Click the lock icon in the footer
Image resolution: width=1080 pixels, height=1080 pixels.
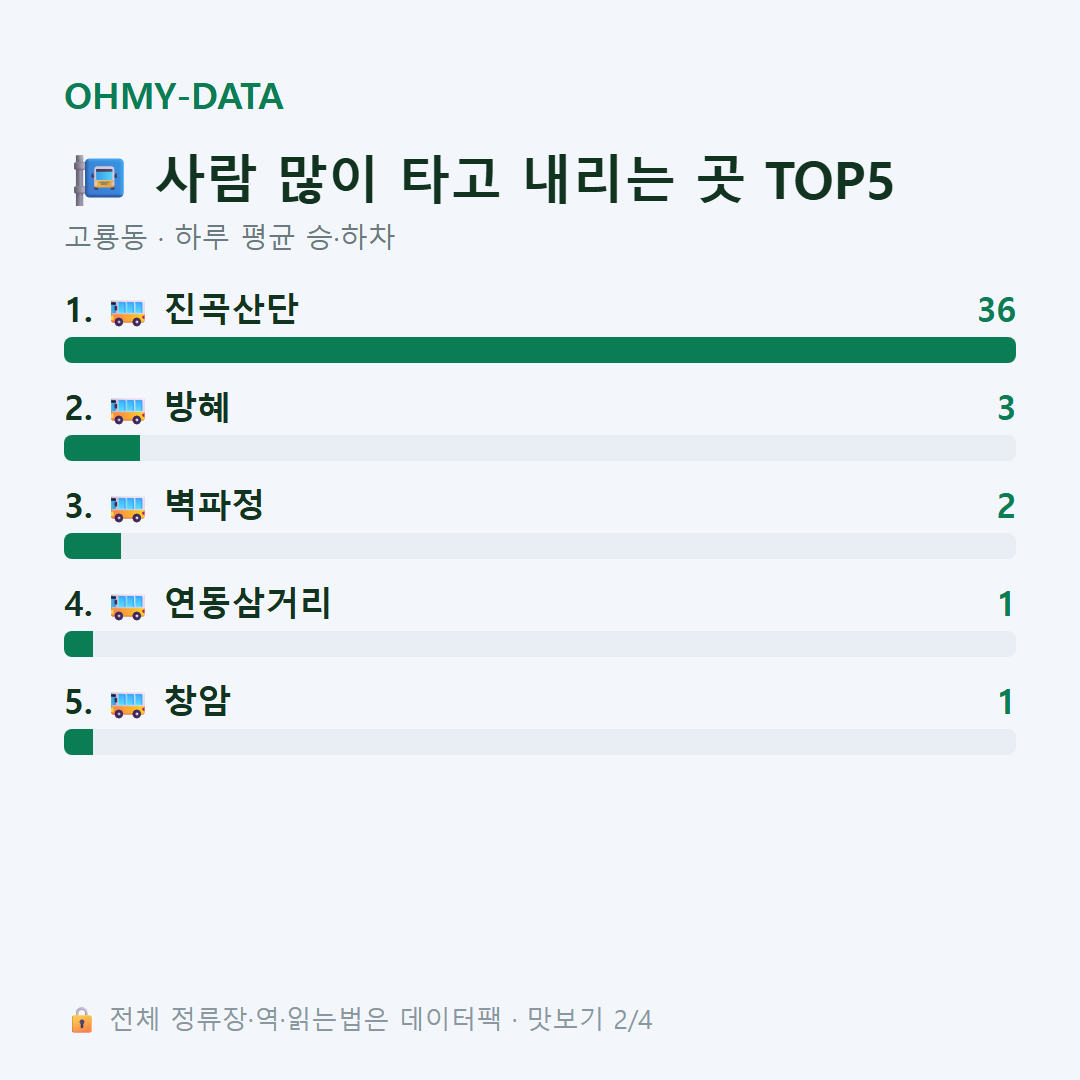tap(81, 1020)
